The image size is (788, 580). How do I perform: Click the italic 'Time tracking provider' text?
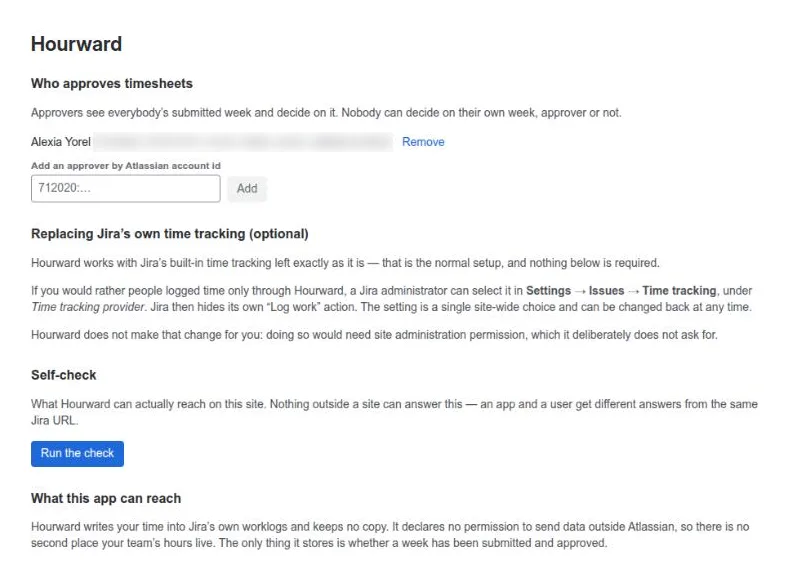pyautogui.click(x=87, y=307)
